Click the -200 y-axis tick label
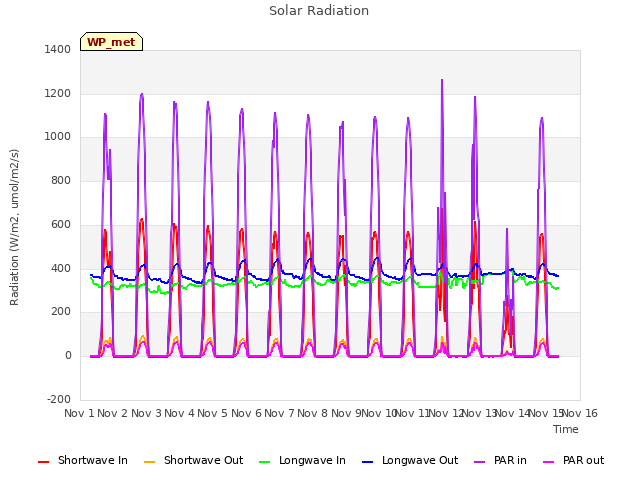 click(59, 399)
